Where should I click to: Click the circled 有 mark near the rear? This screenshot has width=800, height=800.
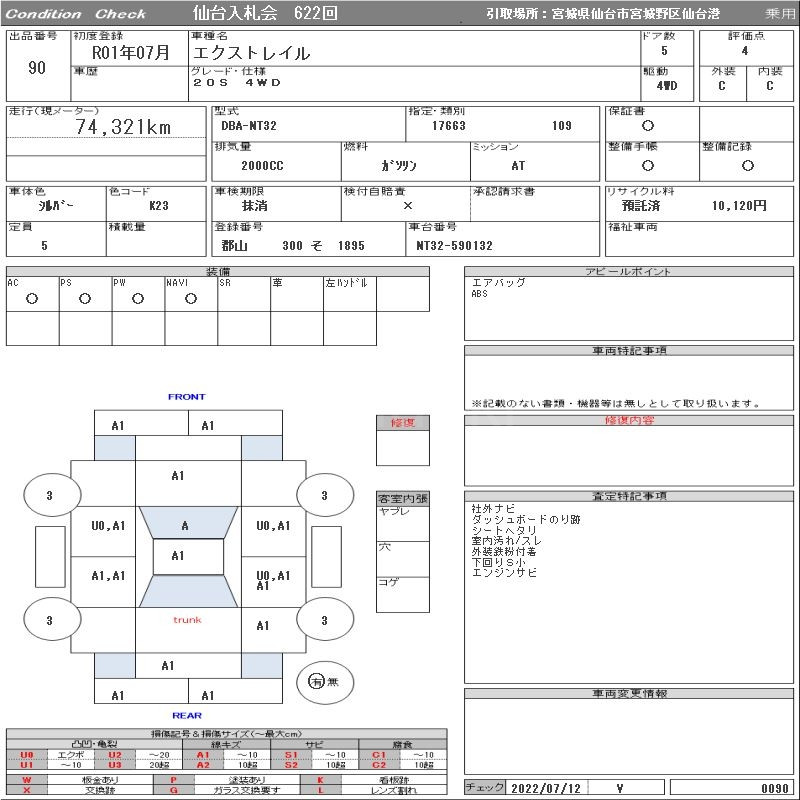click(317, 682)
